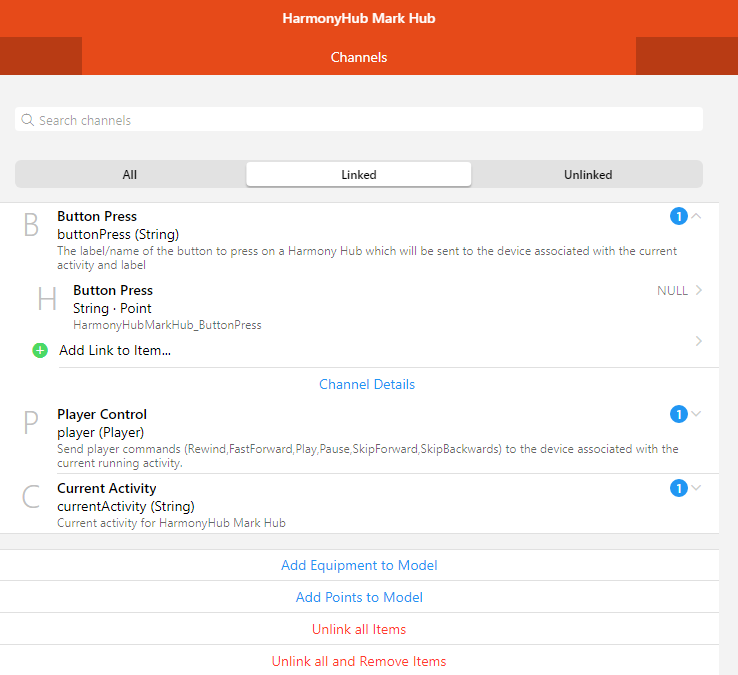Switch to Unlinked channels filter
Image resolution: width=738 pixels, height=675 pixels.
(588, 174)
